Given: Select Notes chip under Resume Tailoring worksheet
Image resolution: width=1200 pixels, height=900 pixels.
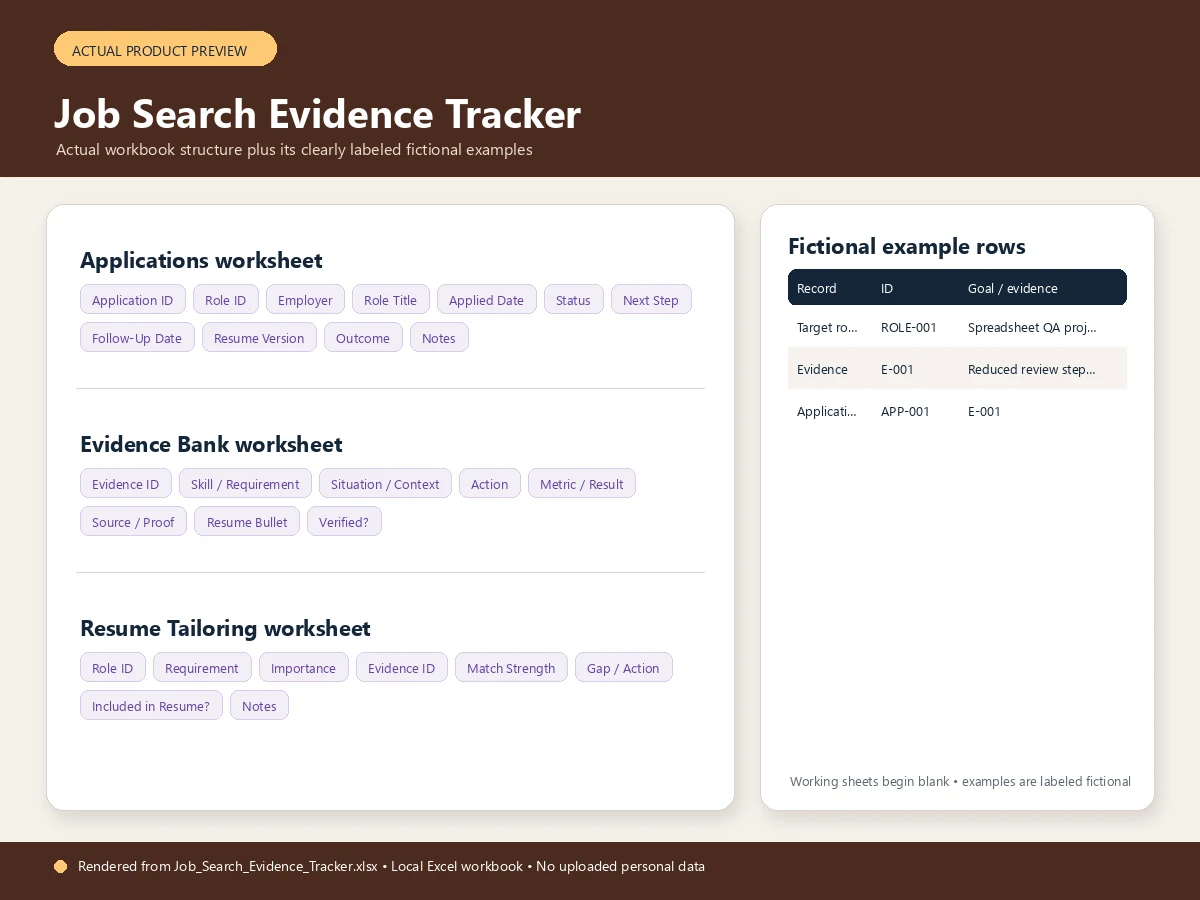Looking at the screenshot, I should click(x=259, y=706).
